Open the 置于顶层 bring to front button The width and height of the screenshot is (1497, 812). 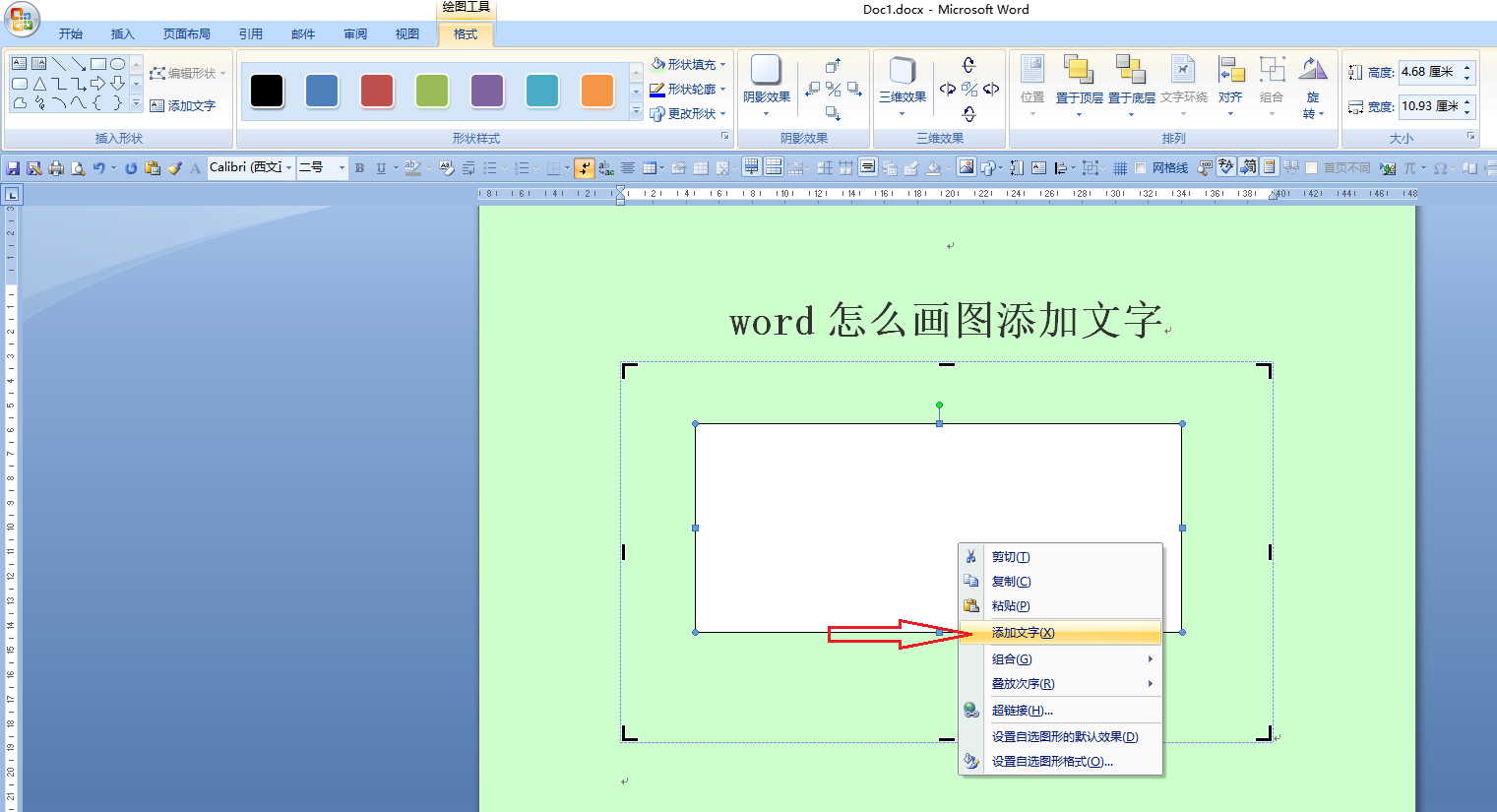pyautogui.click(x=1080, y=87)
